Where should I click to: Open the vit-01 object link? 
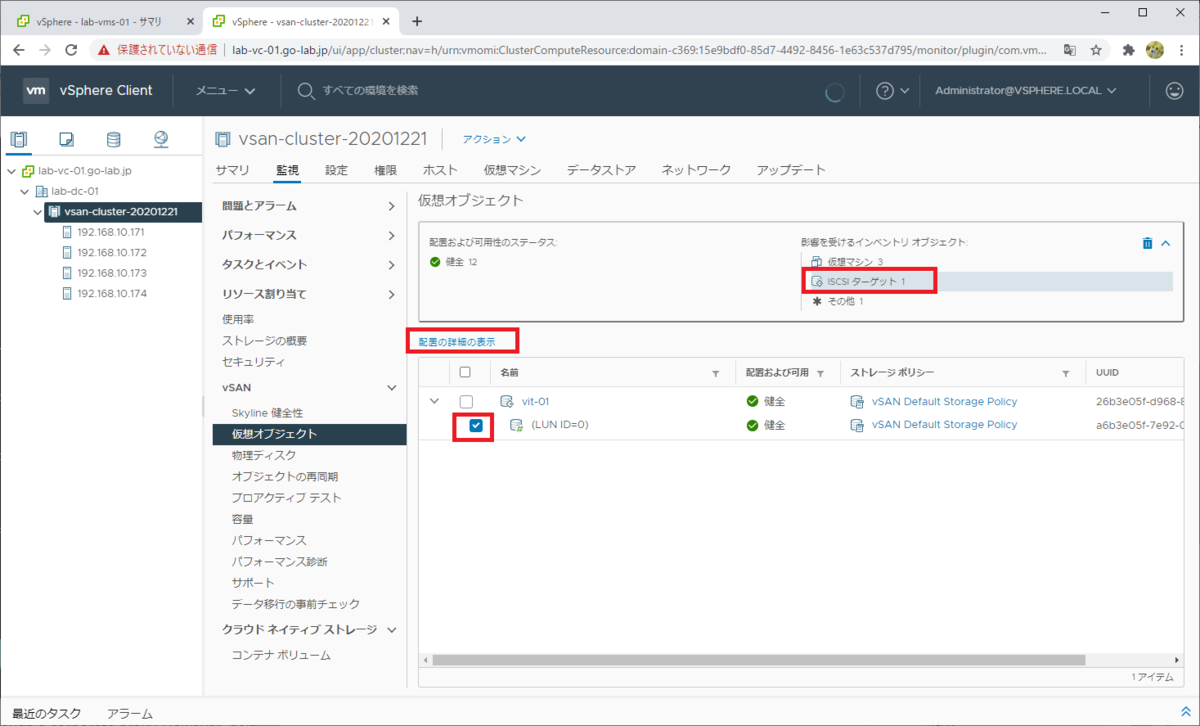(x=536, y=401)
